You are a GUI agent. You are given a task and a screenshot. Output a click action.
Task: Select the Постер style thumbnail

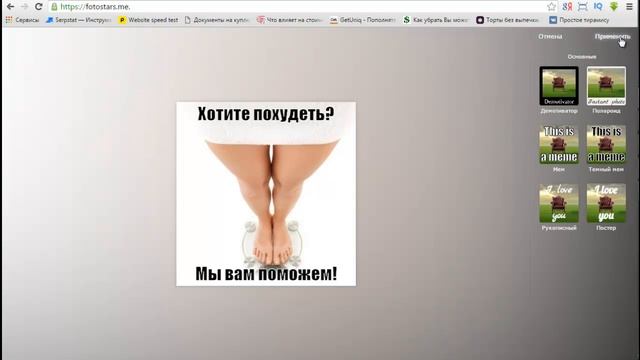coord(606,203)
